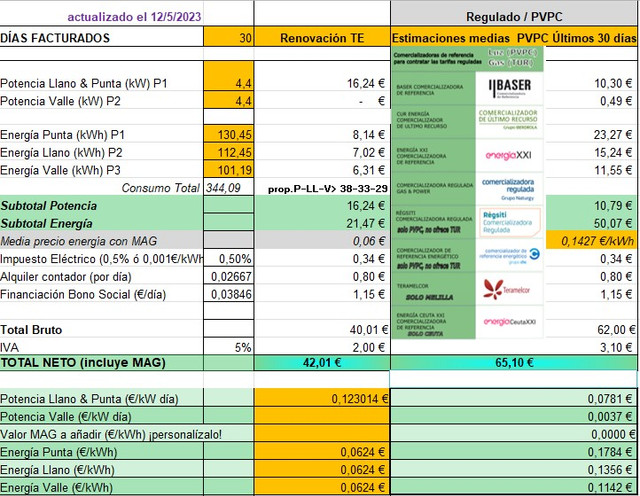The height and width of the screenshot is (496, 640).
Task: Click the PVPC 0,0037 € valley power price
Action: pos(610,416)
